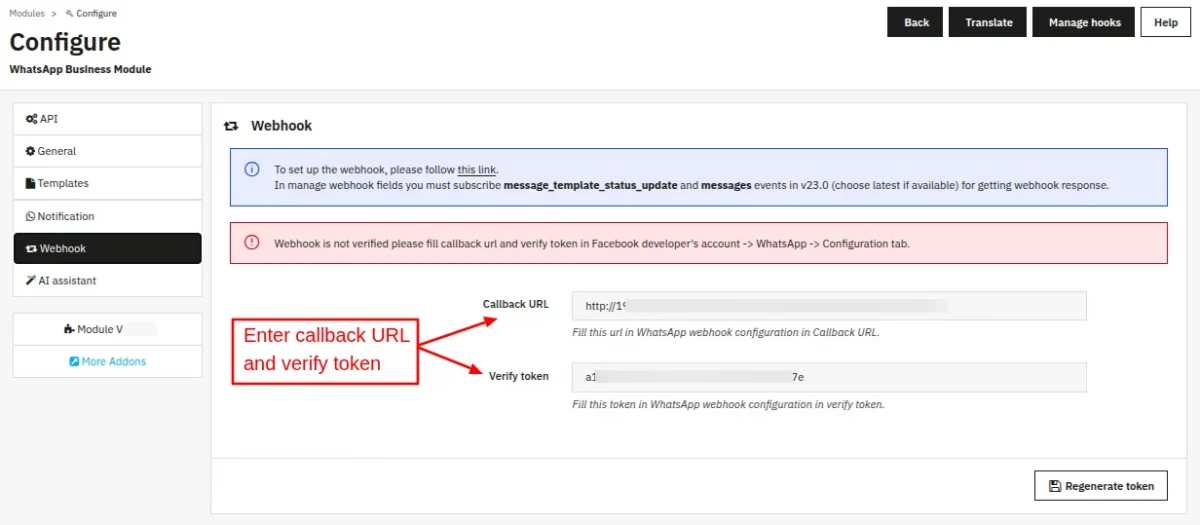Click the Back button
This screenshot has height=525, width=1200.
coord(916,22)
